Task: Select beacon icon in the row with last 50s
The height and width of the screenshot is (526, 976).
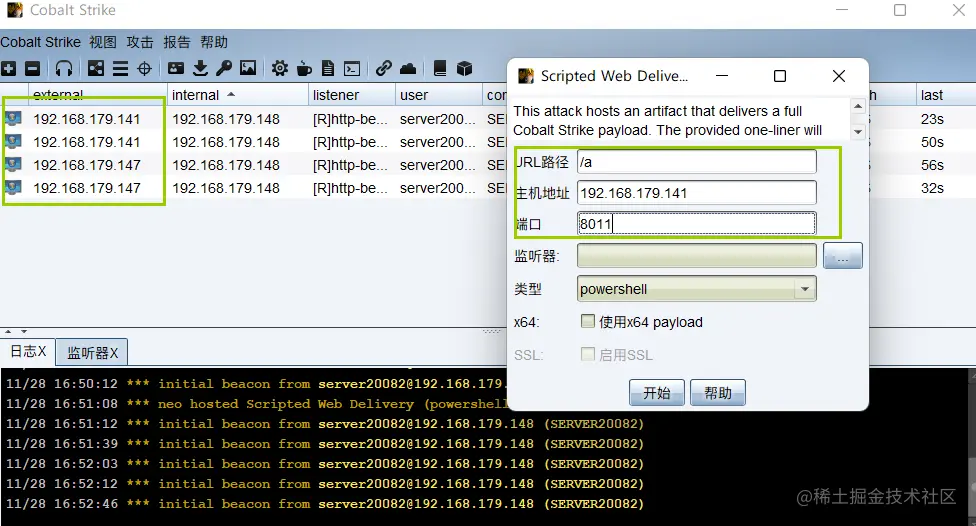Action: pyautogui.click(x=13, y=141)
